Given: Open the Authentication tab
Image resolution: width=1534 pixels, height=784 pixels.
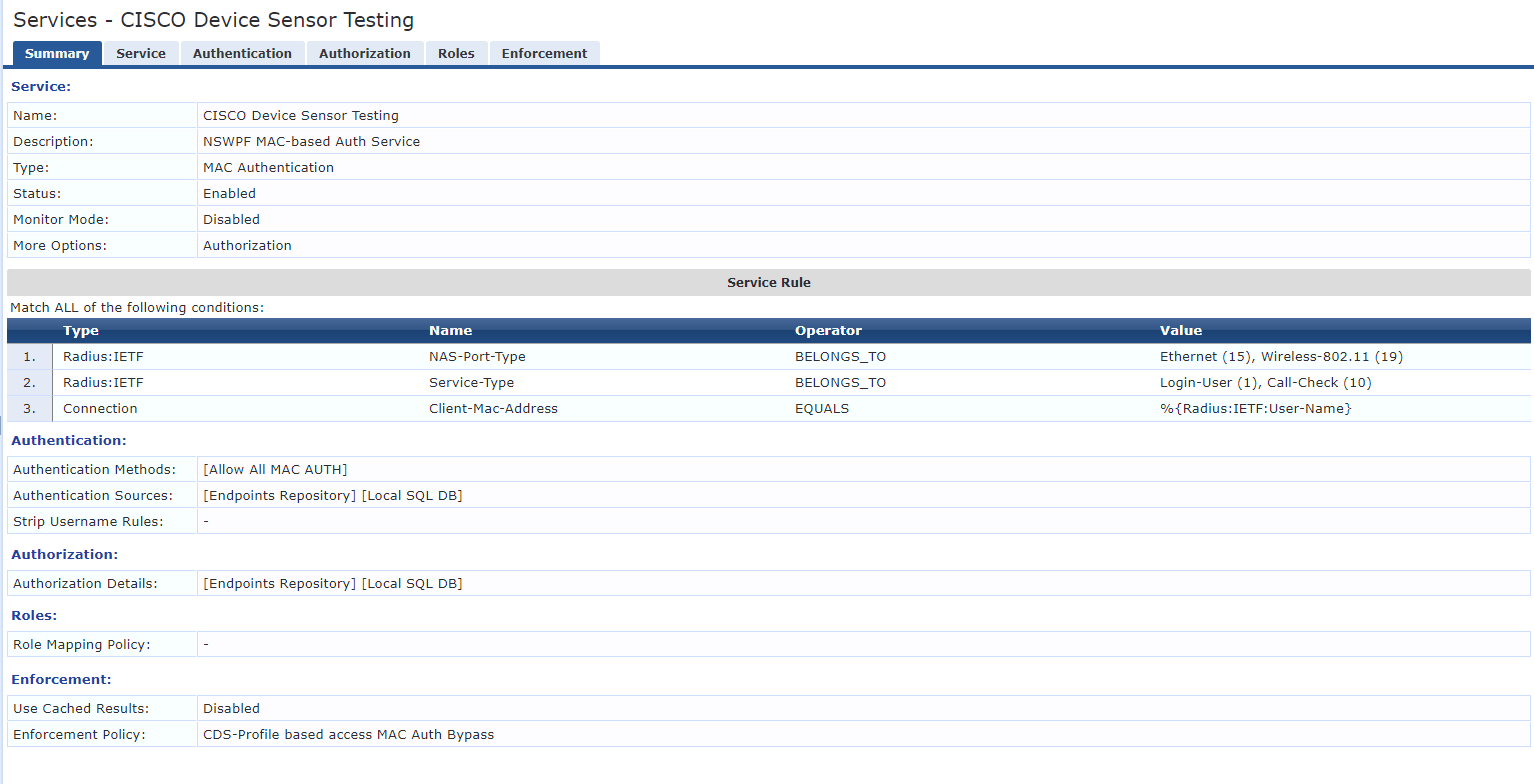Looking at the screenshot, I should click(242, 53).
